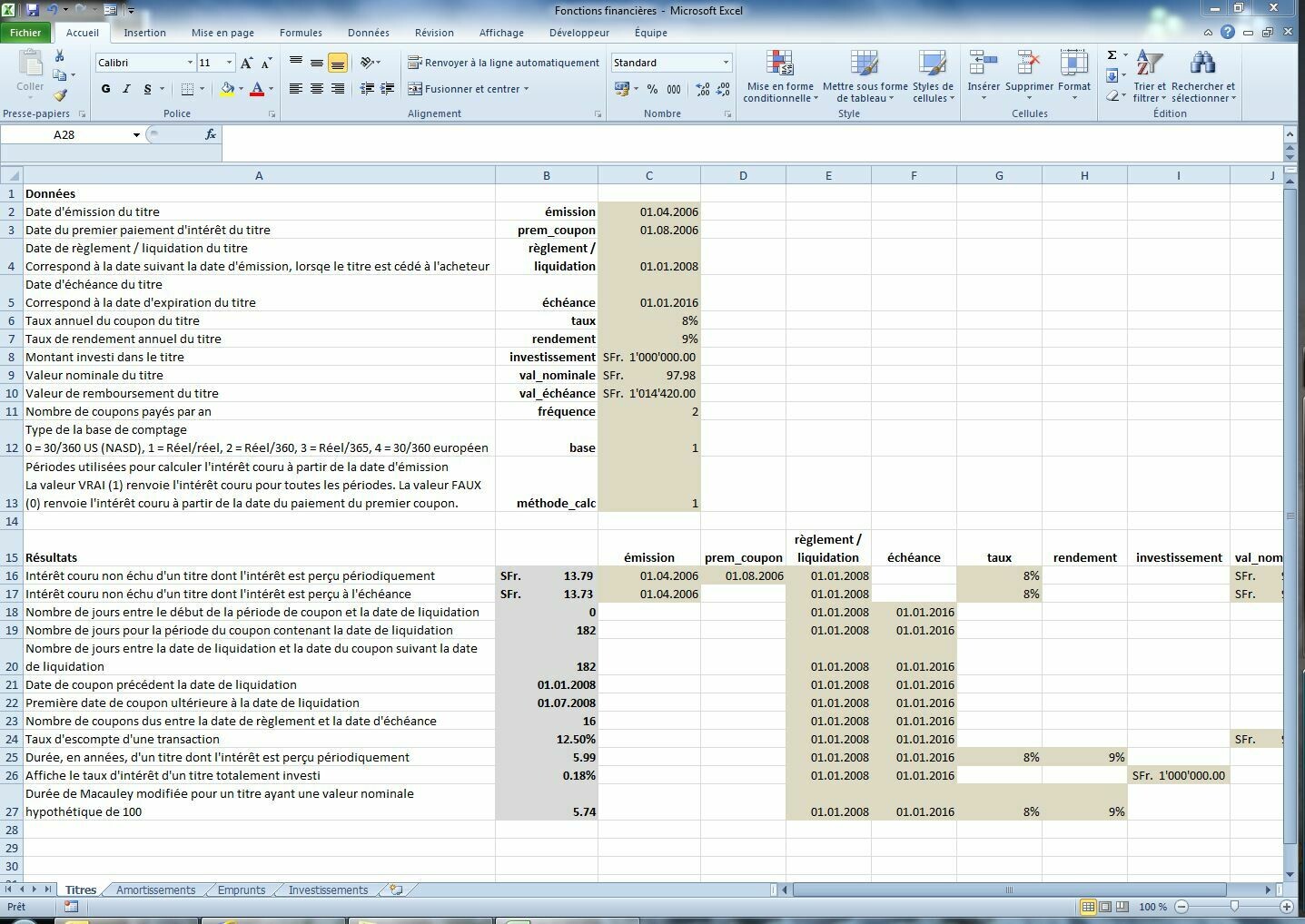This screenshot has width=1305, height=924.
Task: Toggle bold G formatting
Action: (106, 89)
